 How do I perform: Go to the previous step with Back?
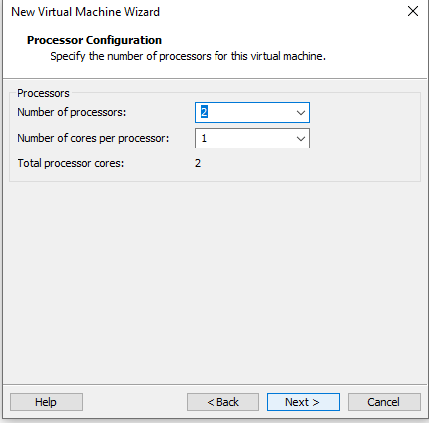[x=223, y=402]
